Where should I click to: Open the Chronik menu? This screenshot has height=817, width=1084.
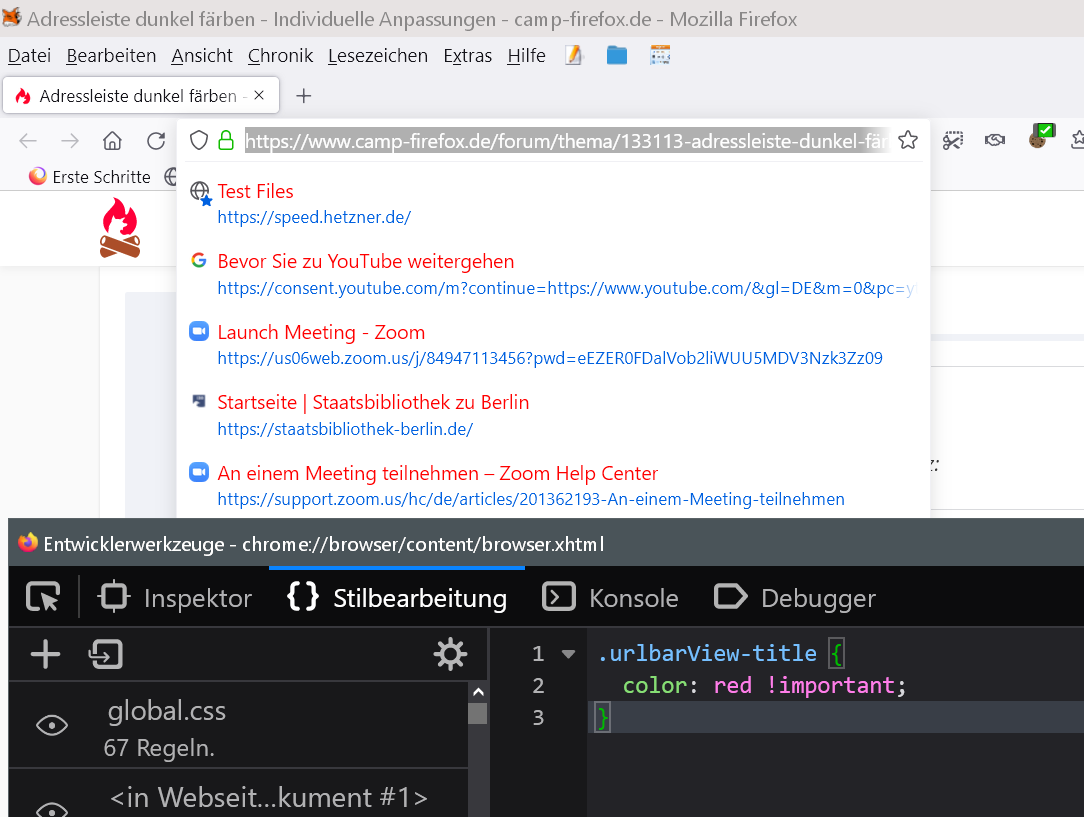pos(280,56)
